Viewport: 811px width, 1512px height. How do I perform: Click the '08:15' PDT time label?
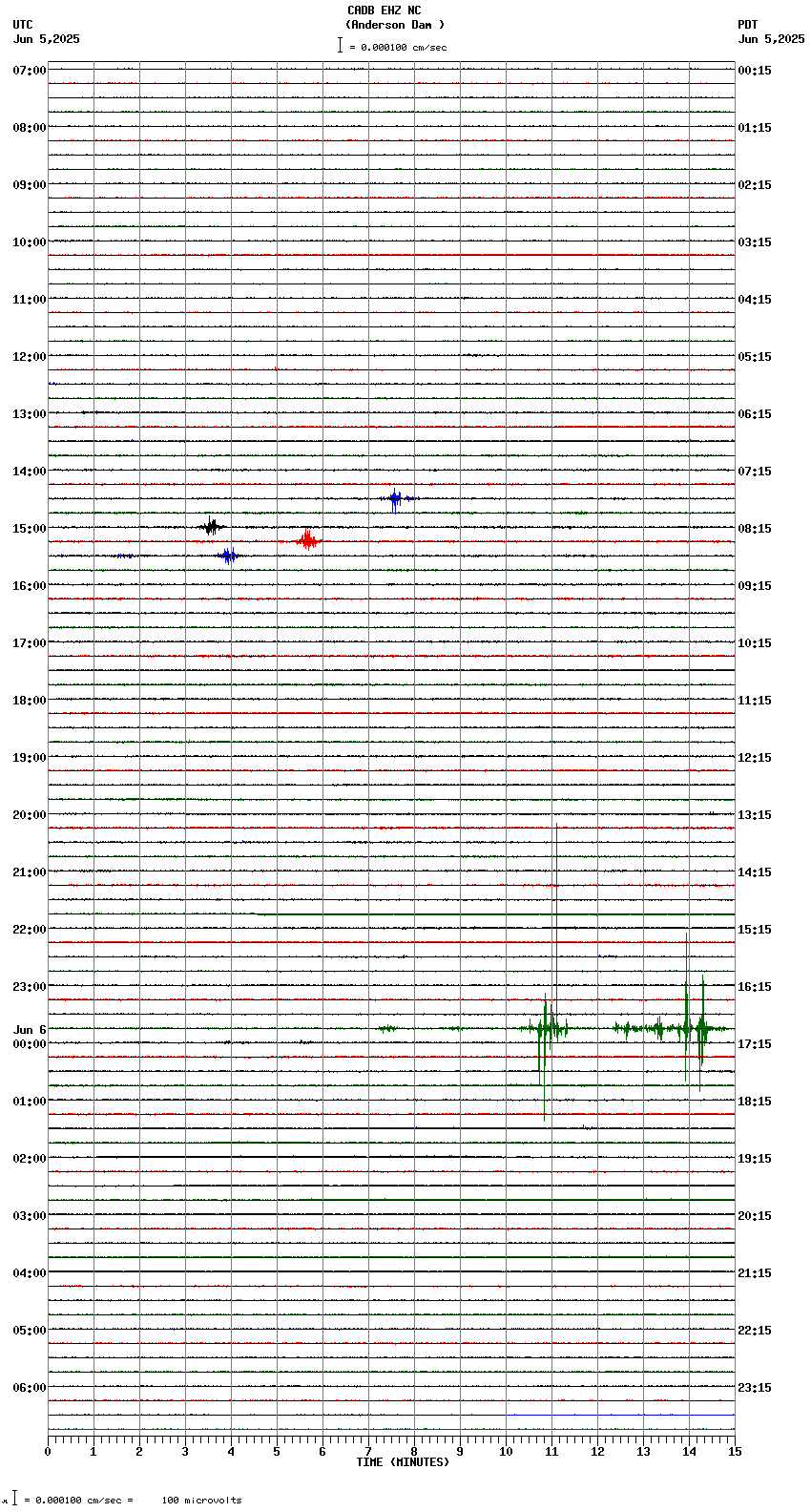[x=755, y=529]
